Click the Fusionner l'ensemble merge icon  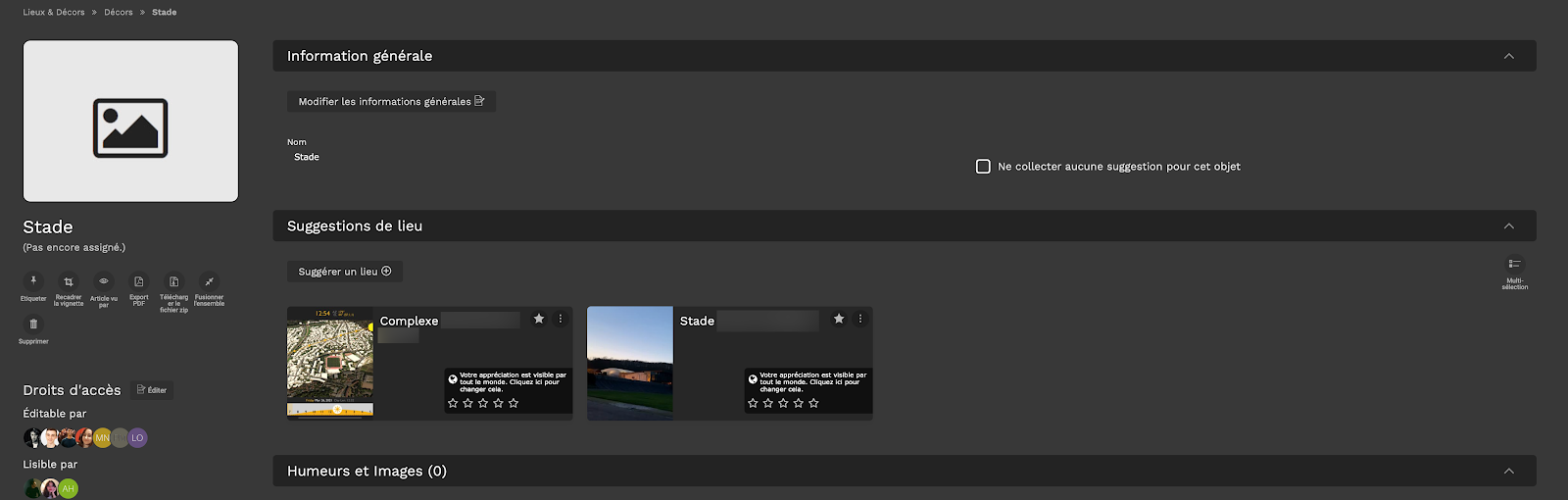[209, 281]
